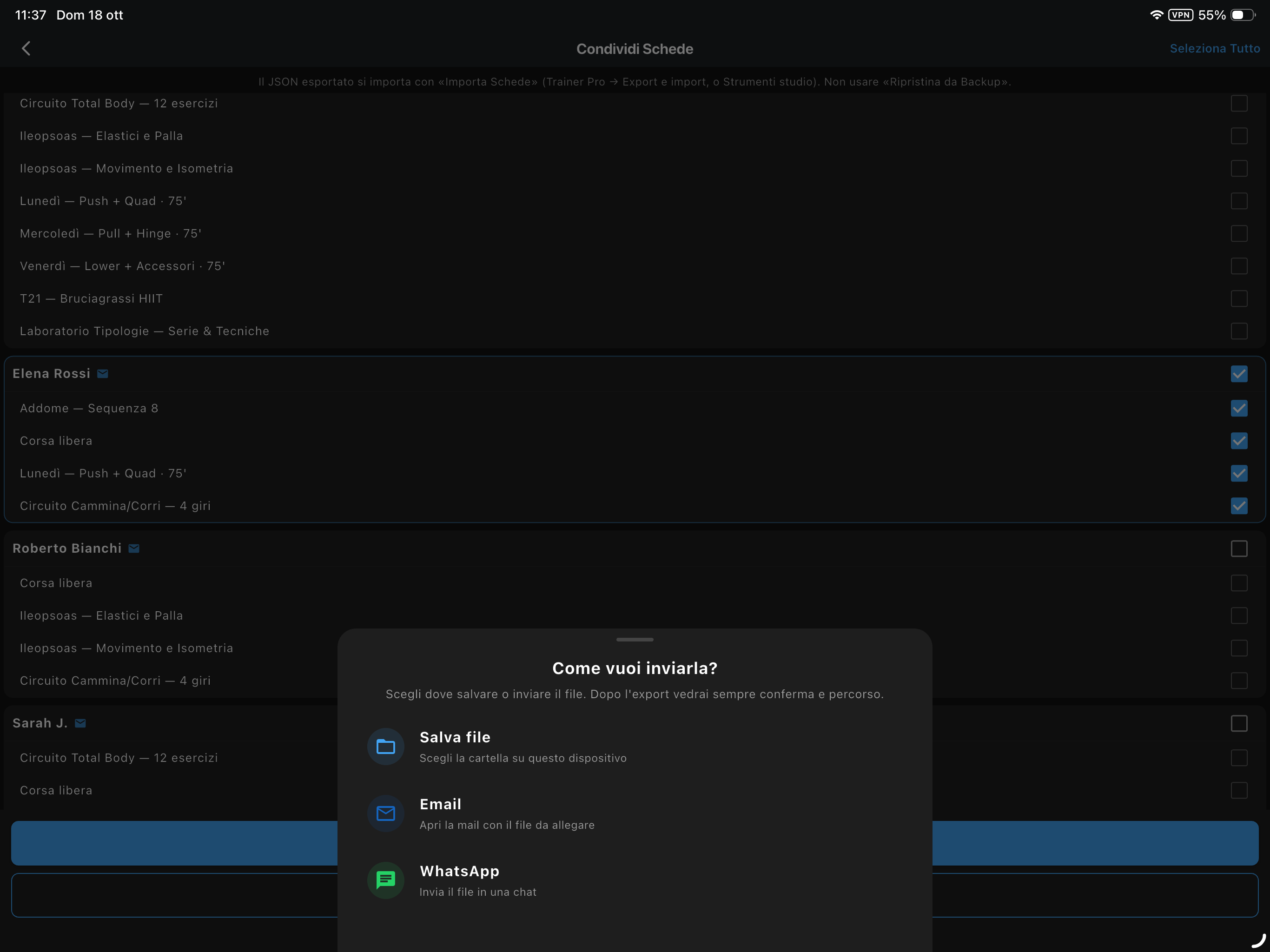
Task: Check Venerdì — Lower + Accessori checkbox
Action: point(1239,266)
